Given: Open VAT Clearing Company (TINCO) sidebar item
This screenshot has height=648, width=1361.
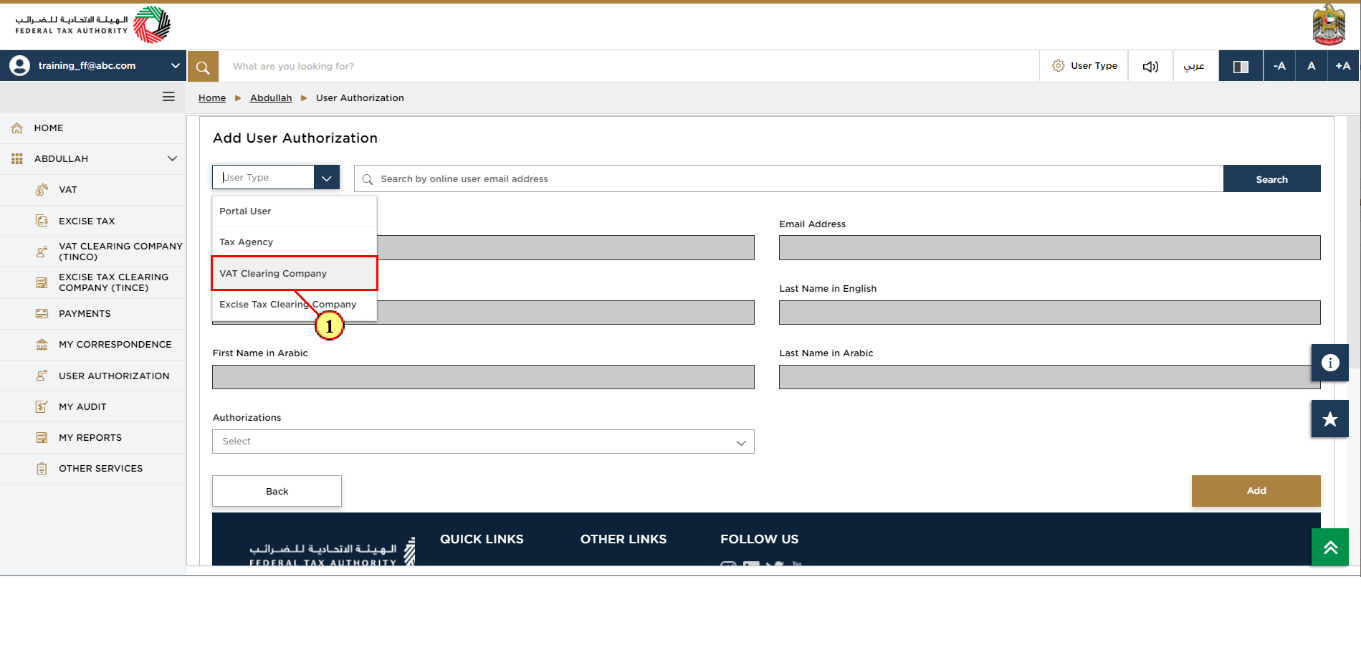Looking at the screenshot, I should click(x=93, y=252).
